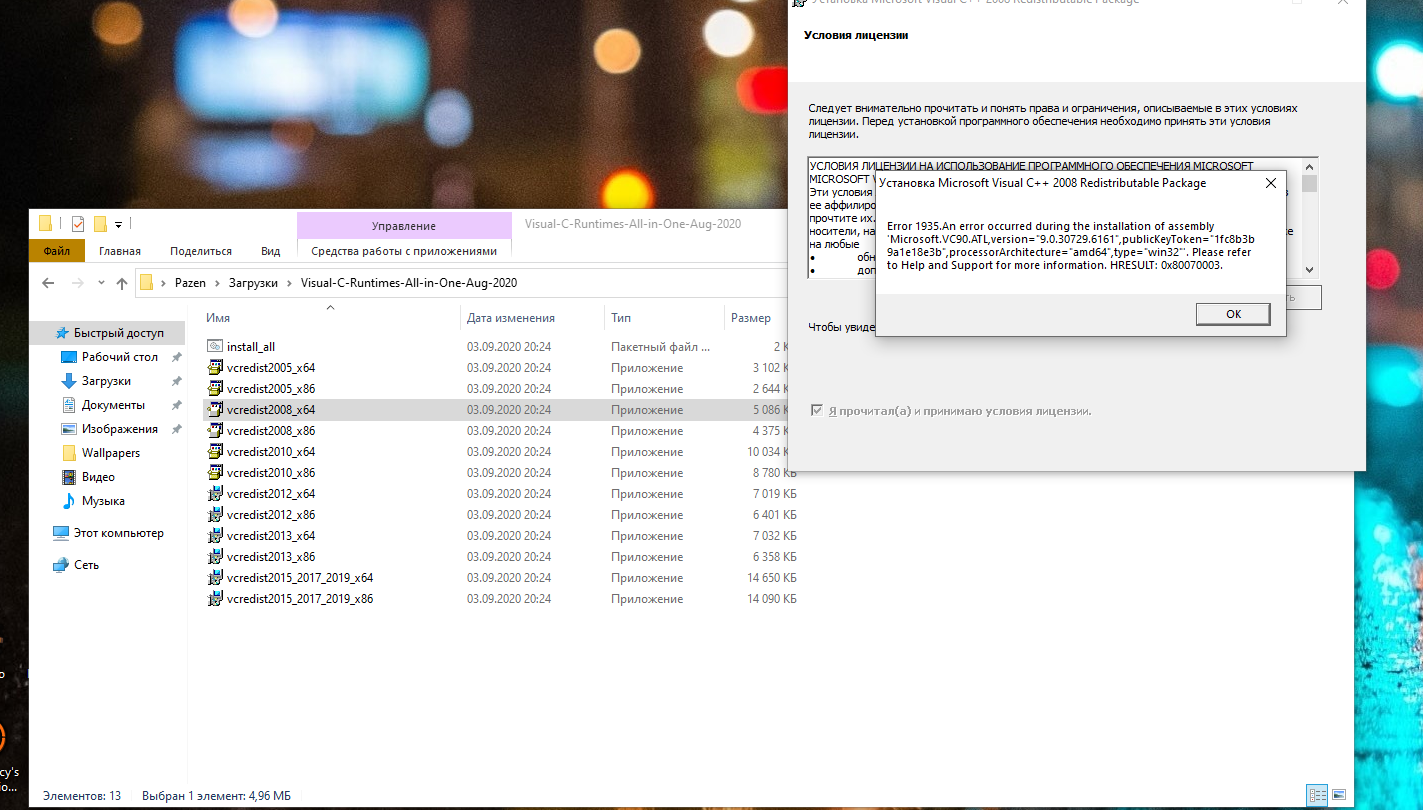Switch to details view icon in status bar
This screenshot has height=810, width=1423.
(1317, 796)
